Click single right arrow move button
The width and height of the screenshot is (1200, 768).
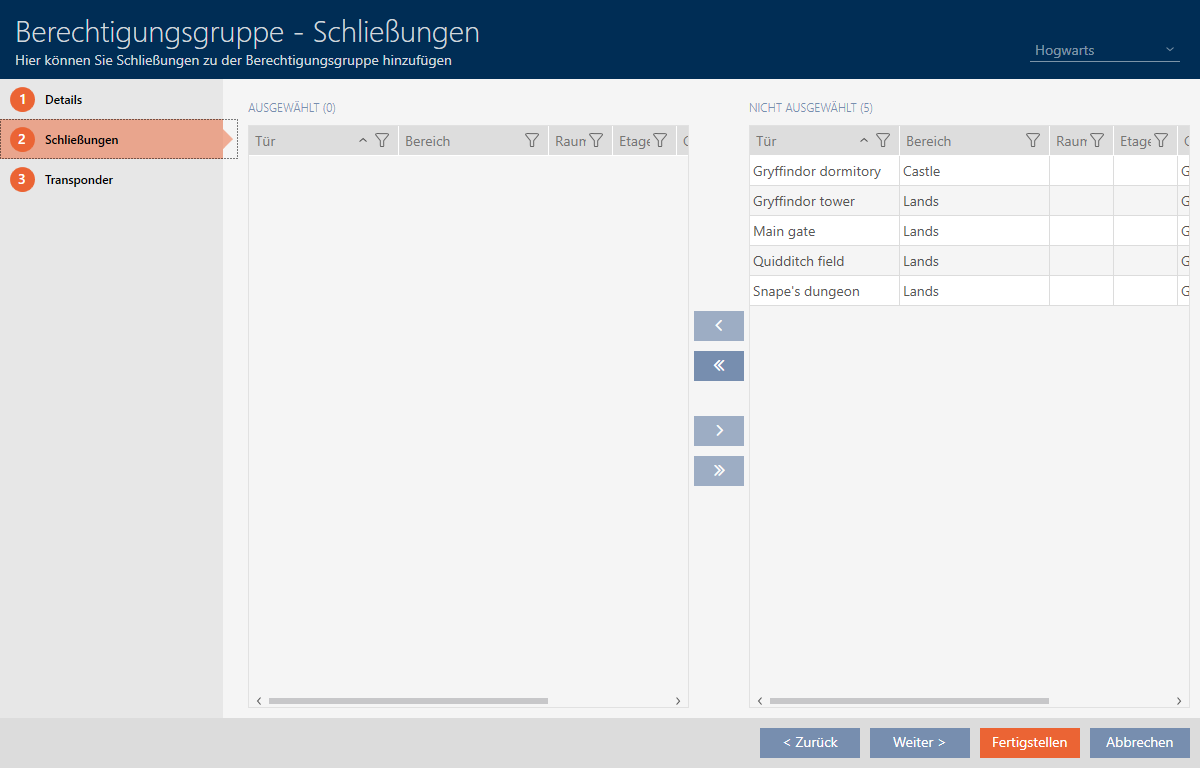(x=718, y=431)
